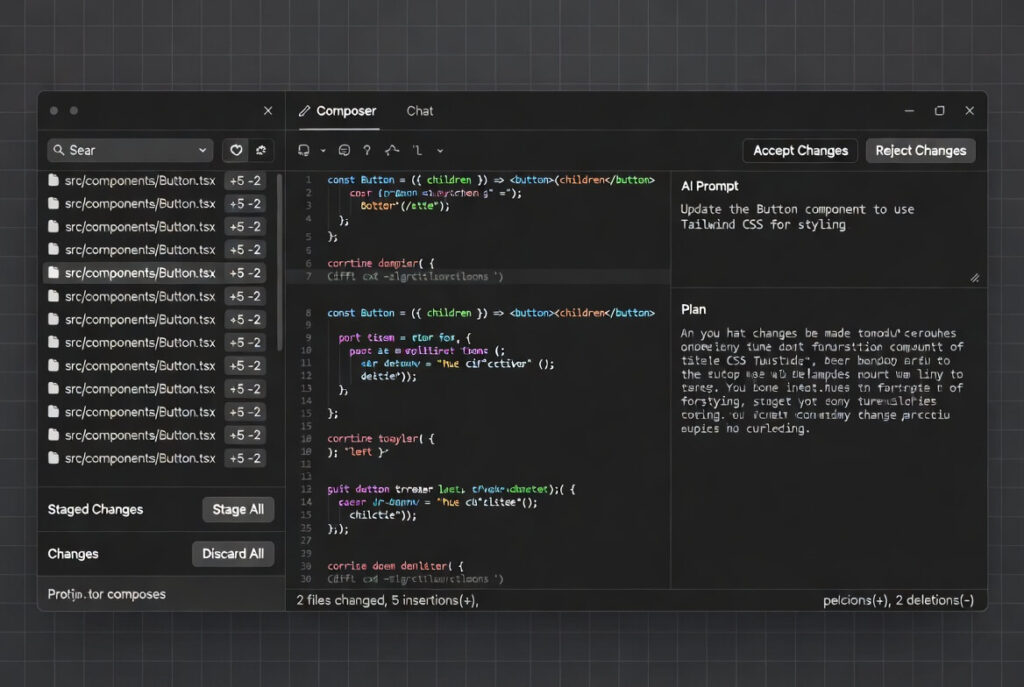Click the 'AI Prompt' heading

(x=709, y=186)
